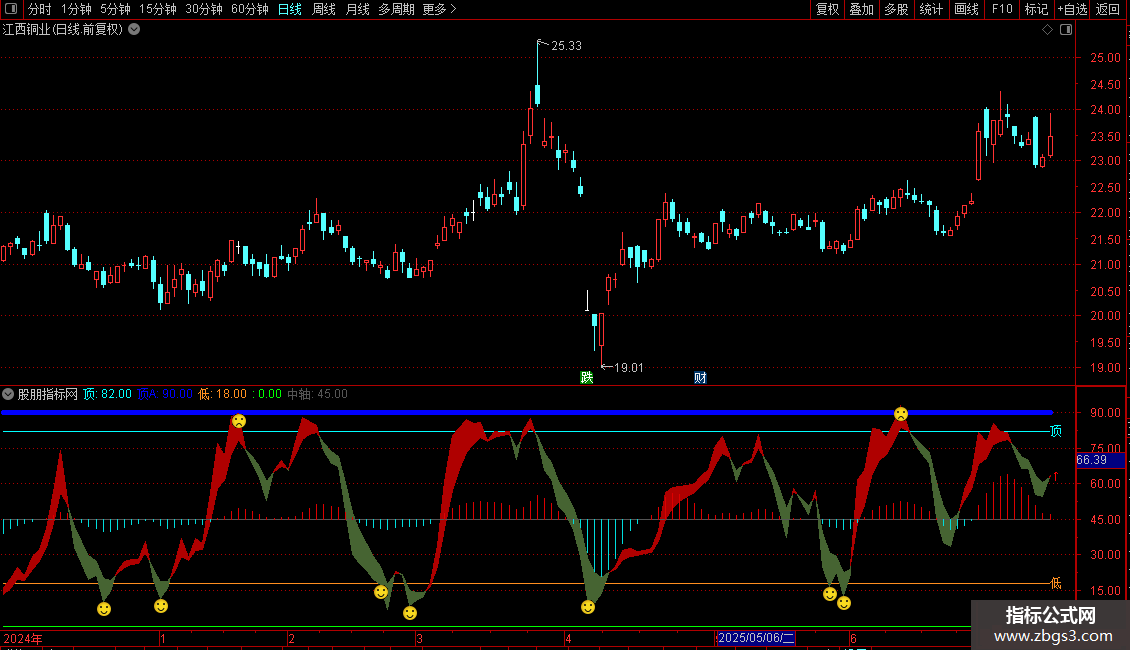1130x650 pixels.
Task: Click month marker 4 on the time axis
Action: point(568,638)
